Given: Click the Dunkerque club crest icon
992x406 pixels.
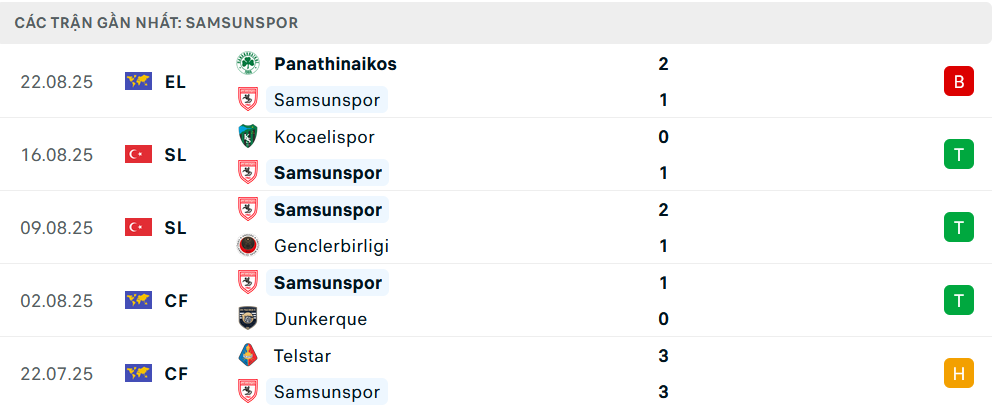Looking at the screenshot, I should coord(246,319).
